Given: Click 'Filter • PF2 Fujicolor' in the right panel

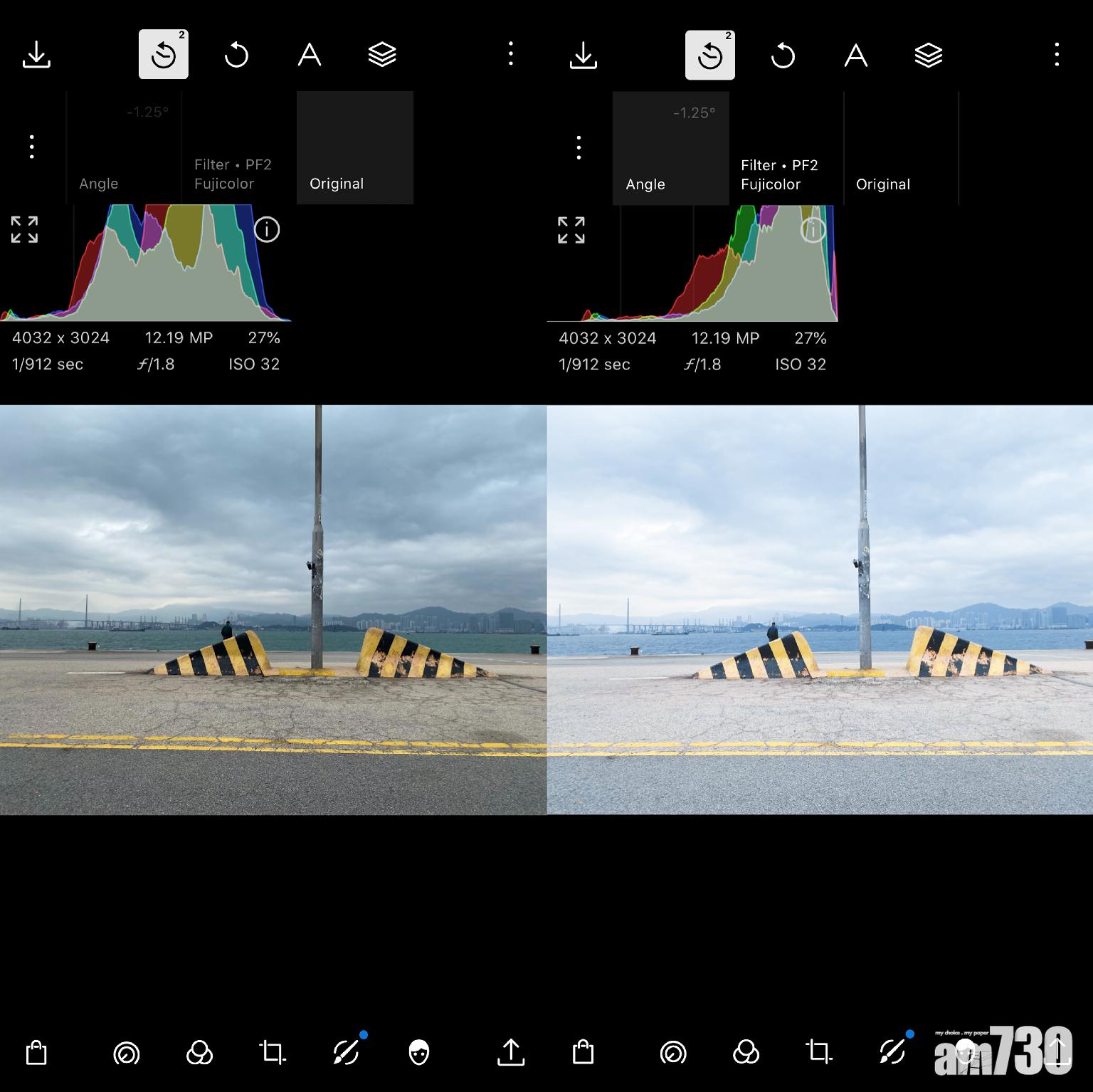Looking at the screenshot, I should coord(786,148).
